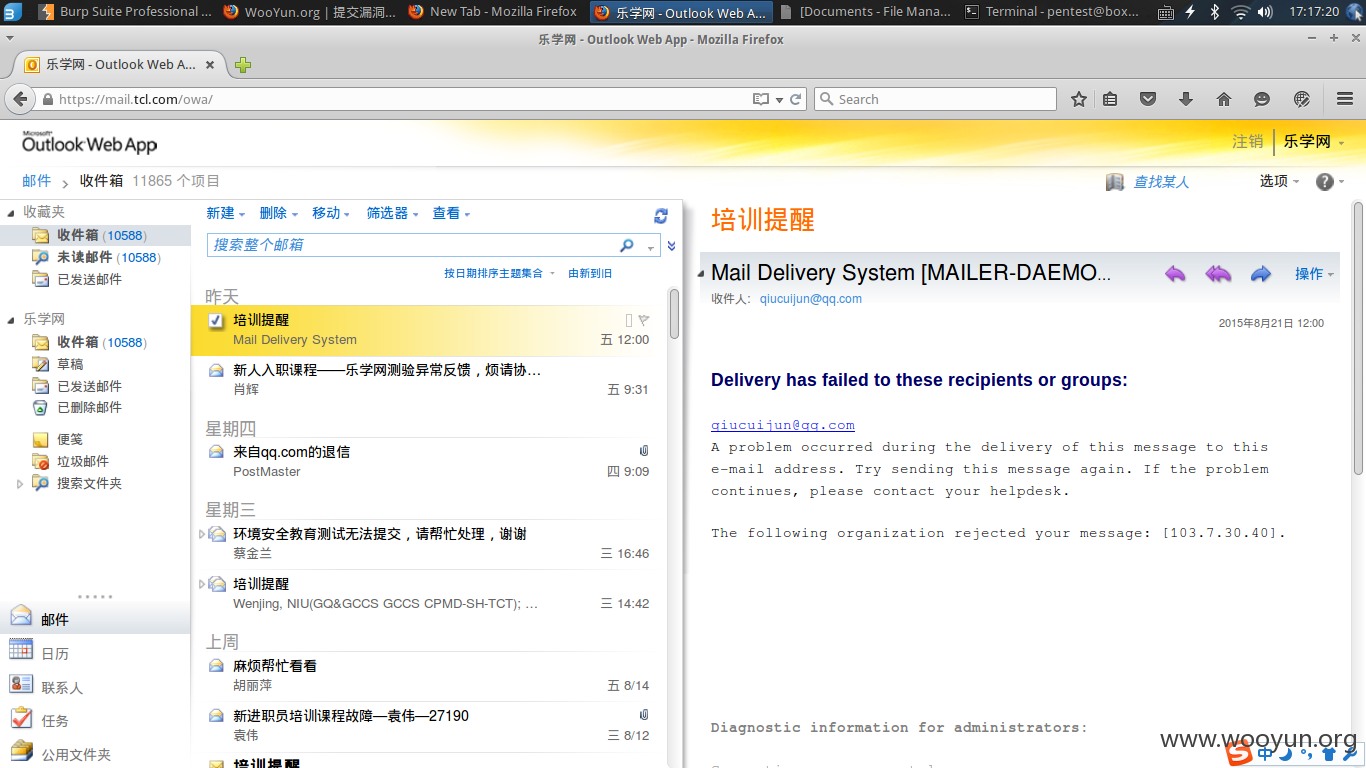The width and height of the screenshot is (1366, 768).
Task: Click the message list vertical scrollbar
Action: click(675, 314)
